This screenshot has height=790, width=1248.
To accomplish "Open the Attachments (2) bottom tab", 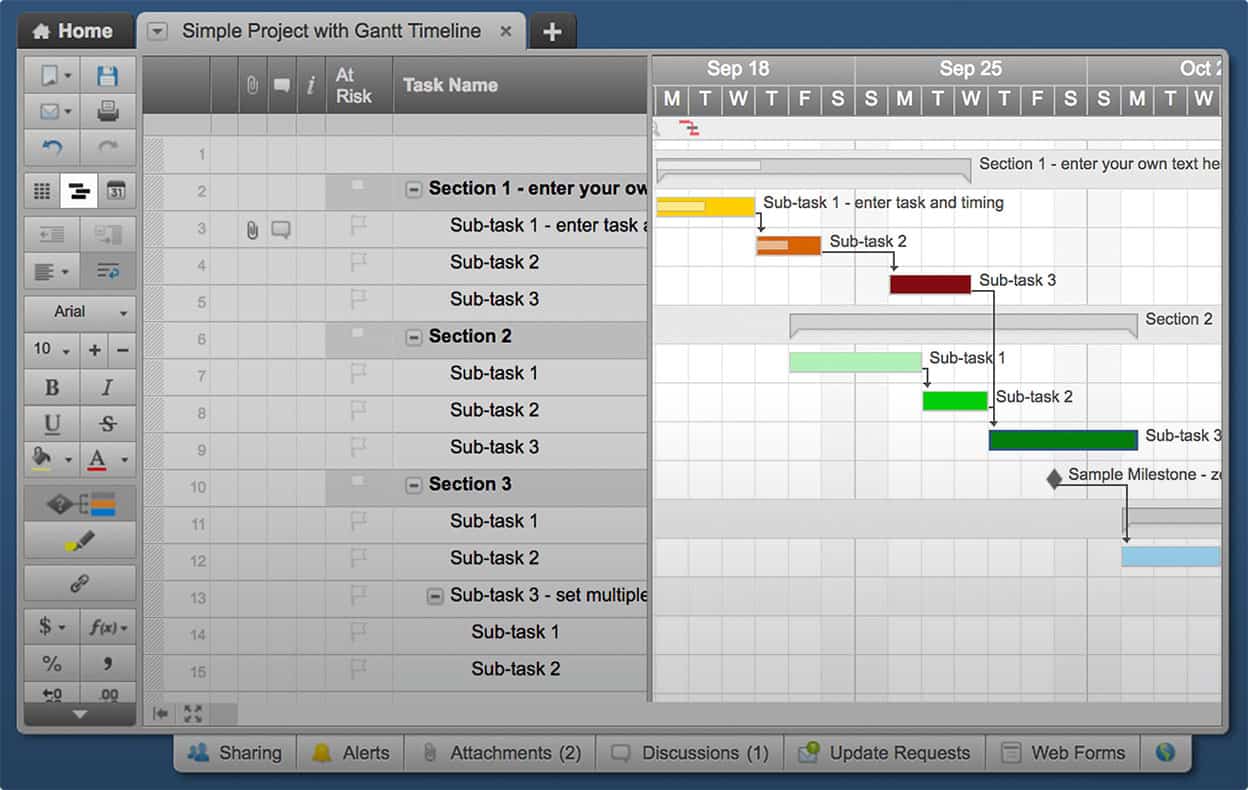I will point(500,753).
